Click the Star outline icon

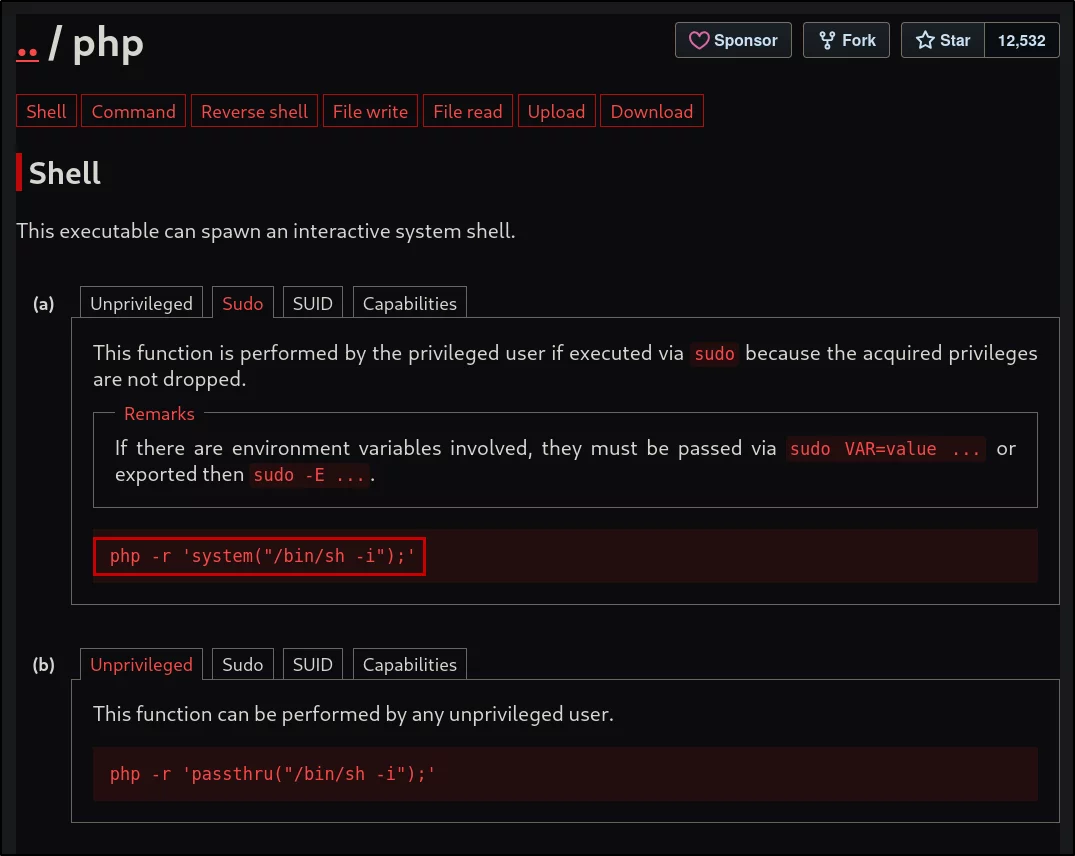coord(925,40)
